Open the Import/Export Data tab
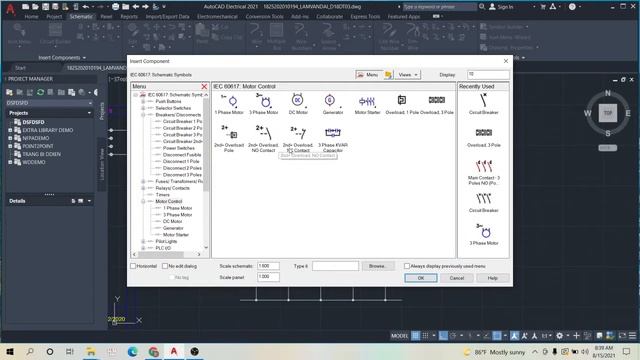Screen dimensions: 640x360 tap(167, 17)
